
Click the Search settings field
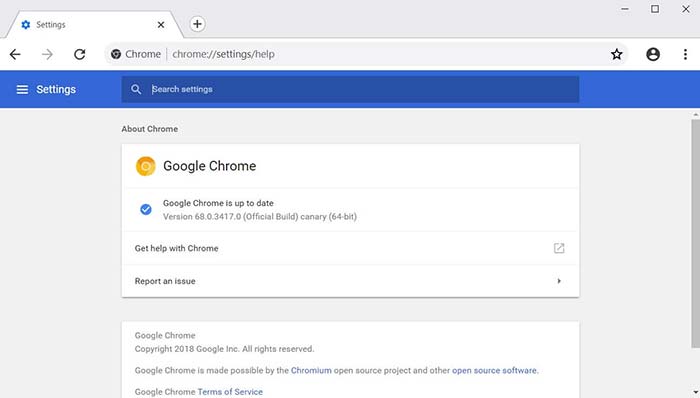tap(350, 89)
